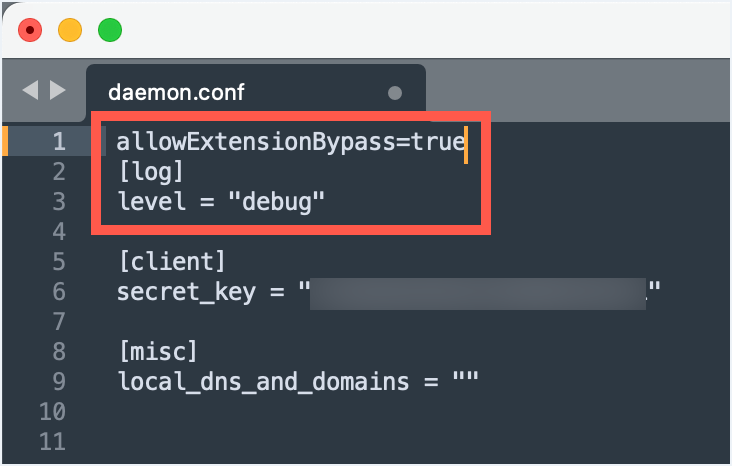Click the secret_key line text
The width and height of the screenshot is (732, 466).
(x=200, y=292)
